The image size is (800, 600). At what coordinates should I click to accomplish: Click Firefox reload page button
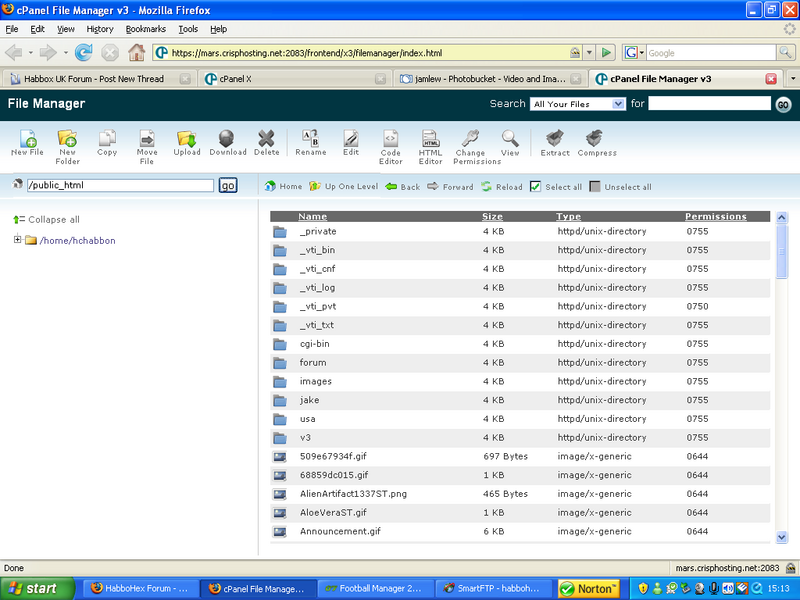click(x=84, y=53)
